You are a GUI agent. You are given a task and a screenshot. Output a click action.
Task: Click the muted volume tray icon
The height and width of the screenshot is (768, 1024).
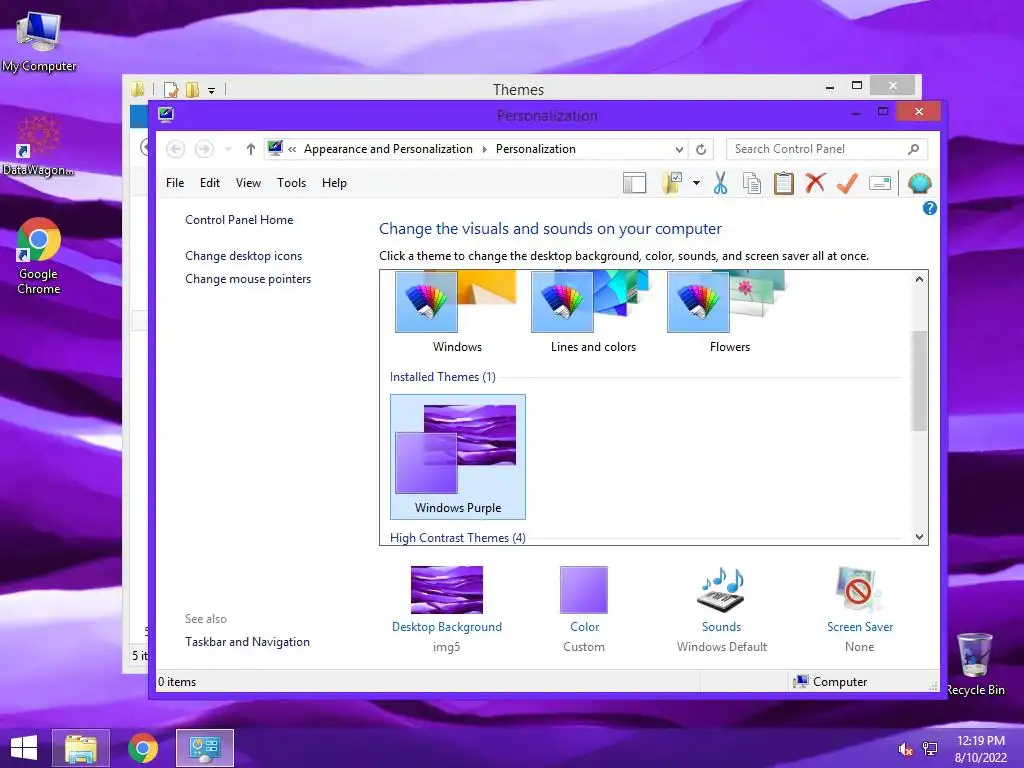pyautogui.click(x=904, y=749)
